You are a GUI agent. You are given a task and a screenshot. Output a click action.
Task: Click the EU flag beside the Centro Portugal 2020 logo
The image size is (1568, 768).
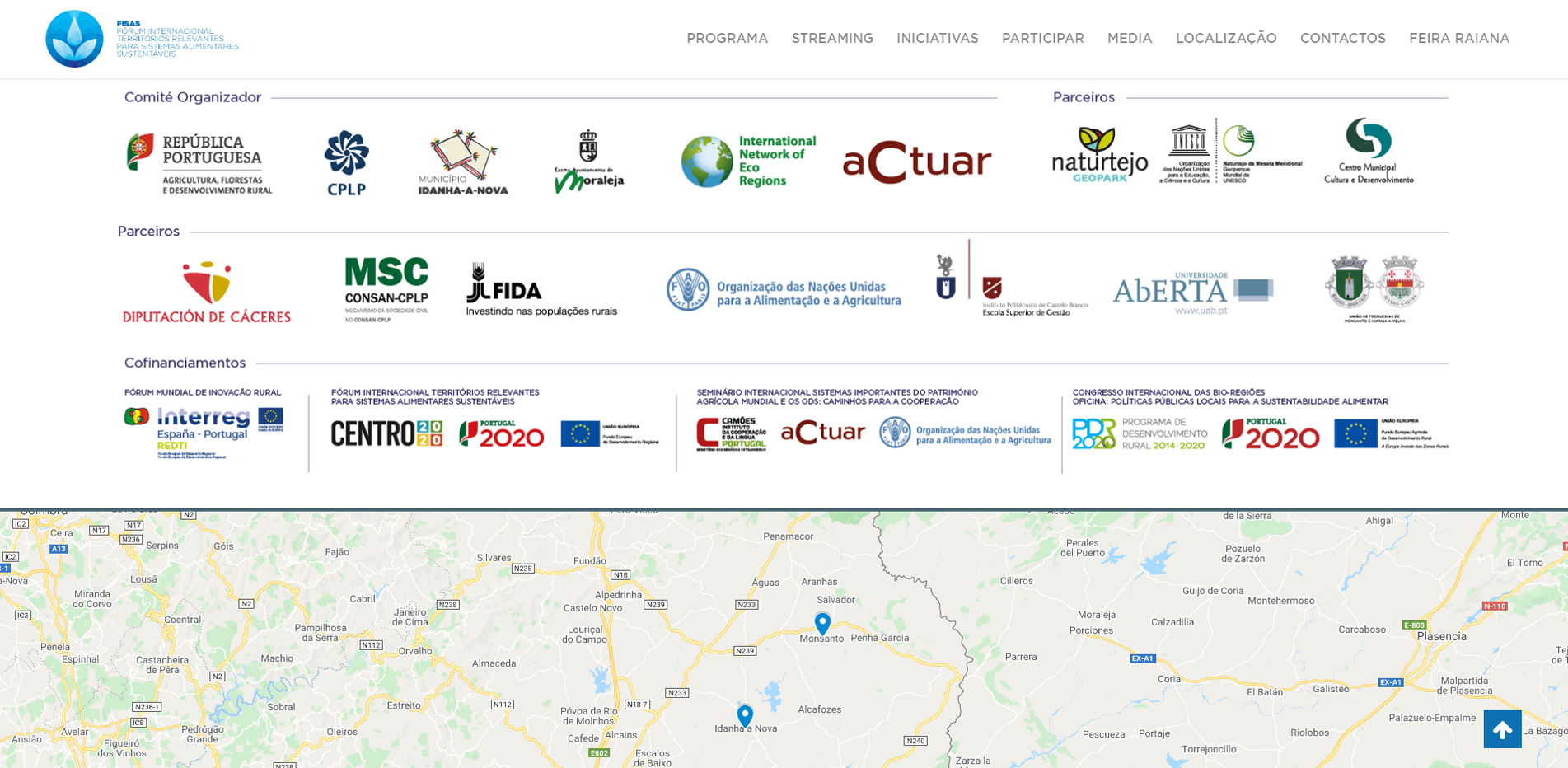(x=610, y=433)
